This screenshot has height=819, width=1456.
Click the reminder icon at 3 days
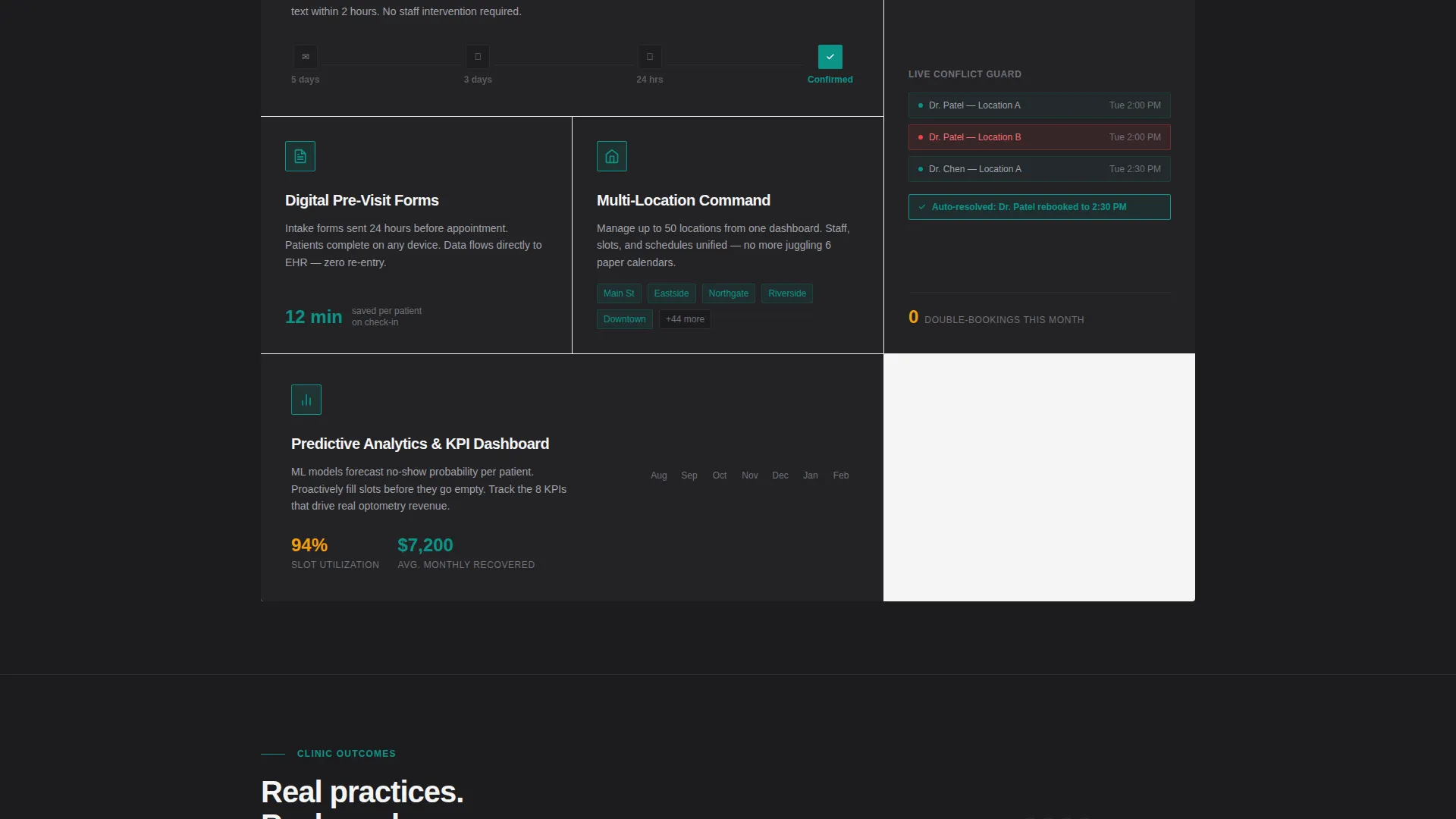point(478,57)
